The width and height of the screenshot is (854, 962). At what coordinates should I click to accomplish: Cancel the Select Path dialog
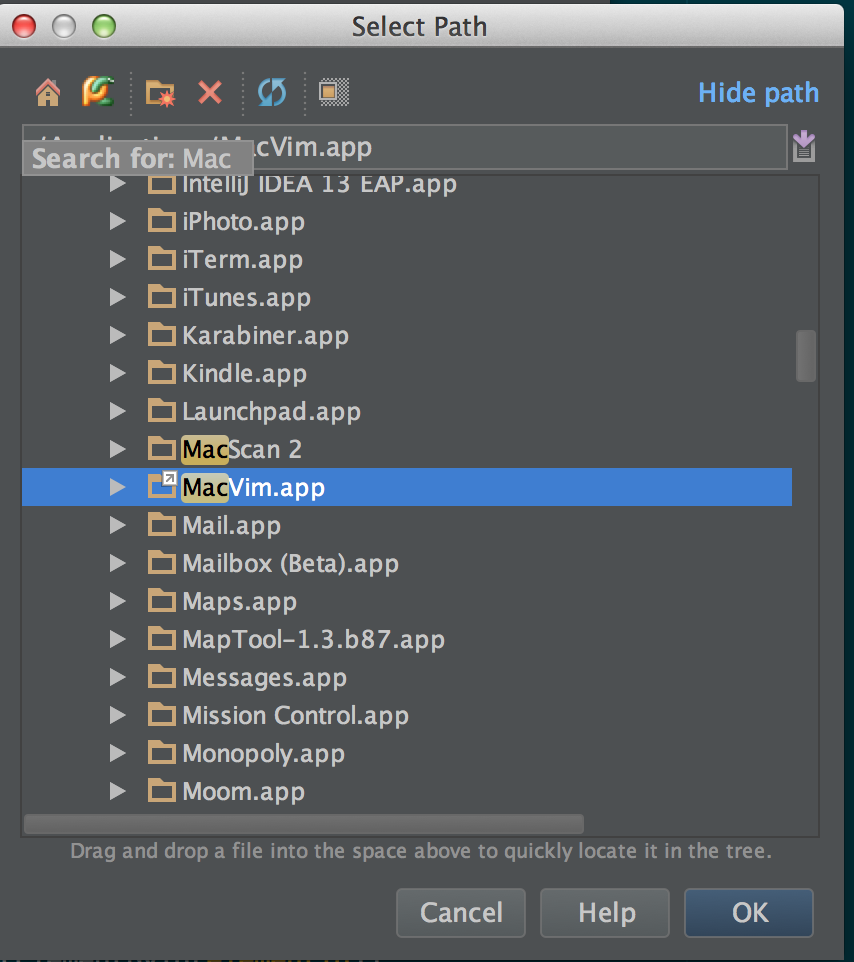click(x=461, y=912)
